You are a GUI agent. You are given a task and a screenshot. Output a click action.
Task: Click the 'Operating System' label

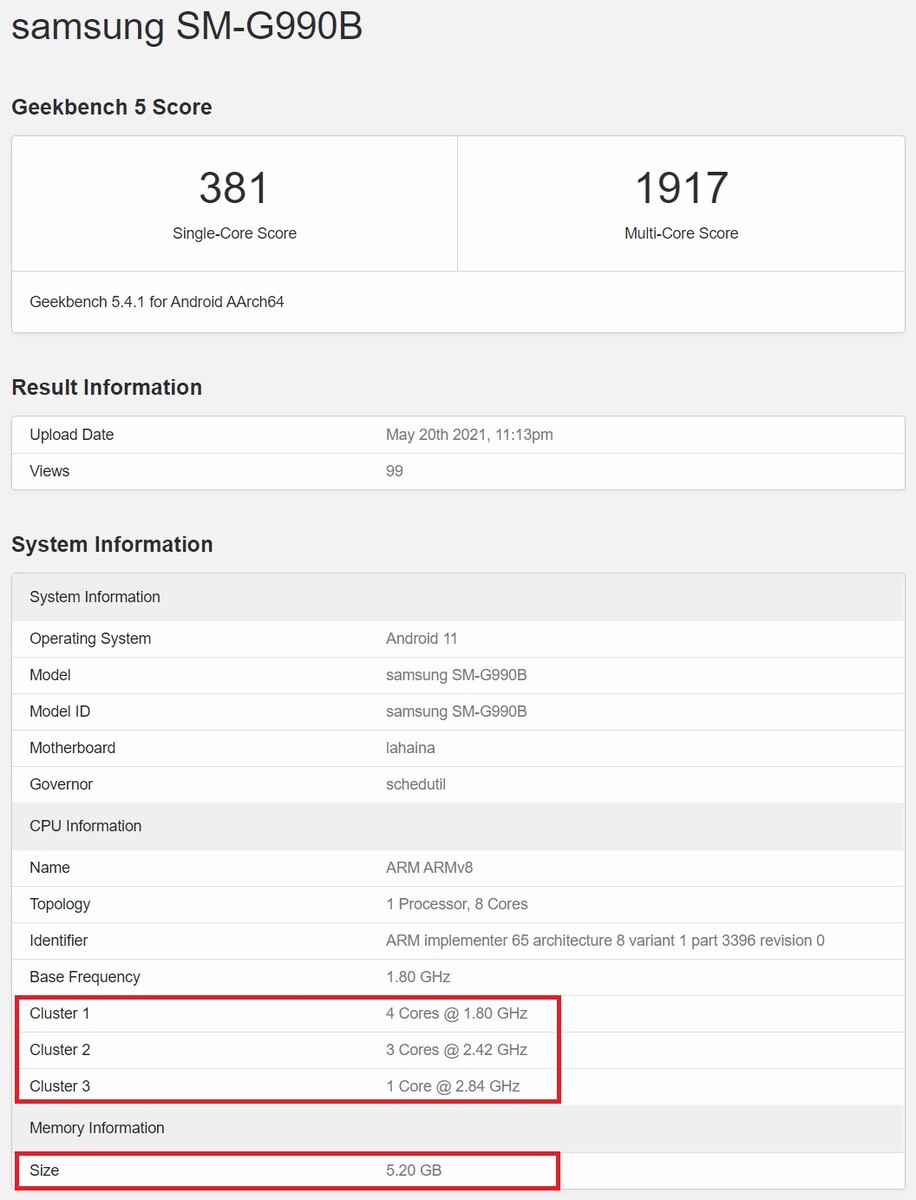point(90,639)
